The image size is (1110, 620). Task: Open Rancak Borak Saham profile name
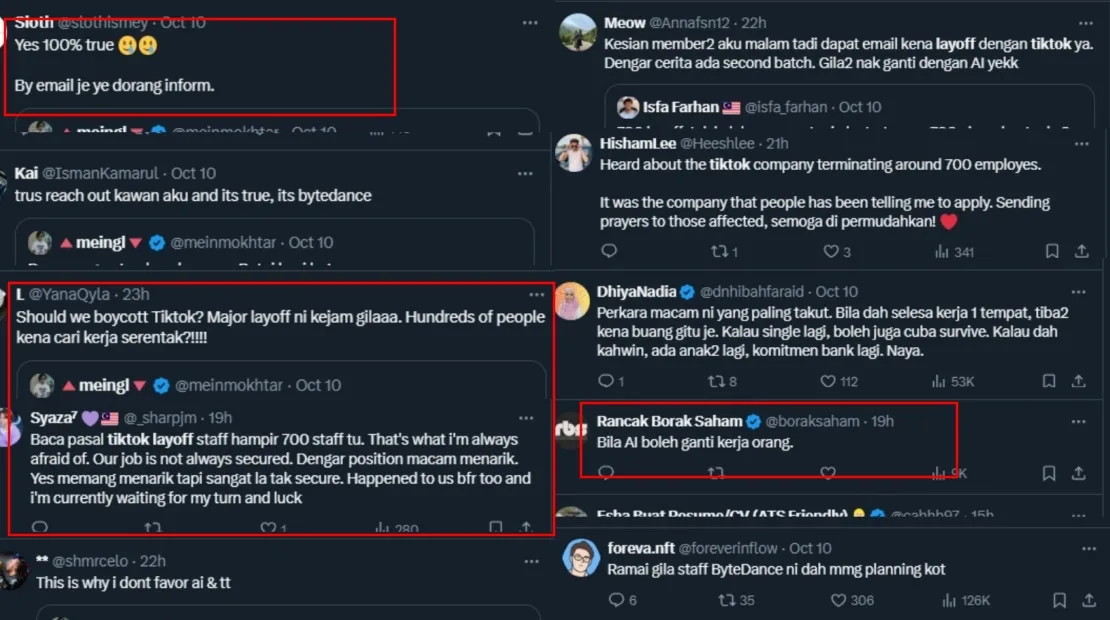(x=669, y=421)
